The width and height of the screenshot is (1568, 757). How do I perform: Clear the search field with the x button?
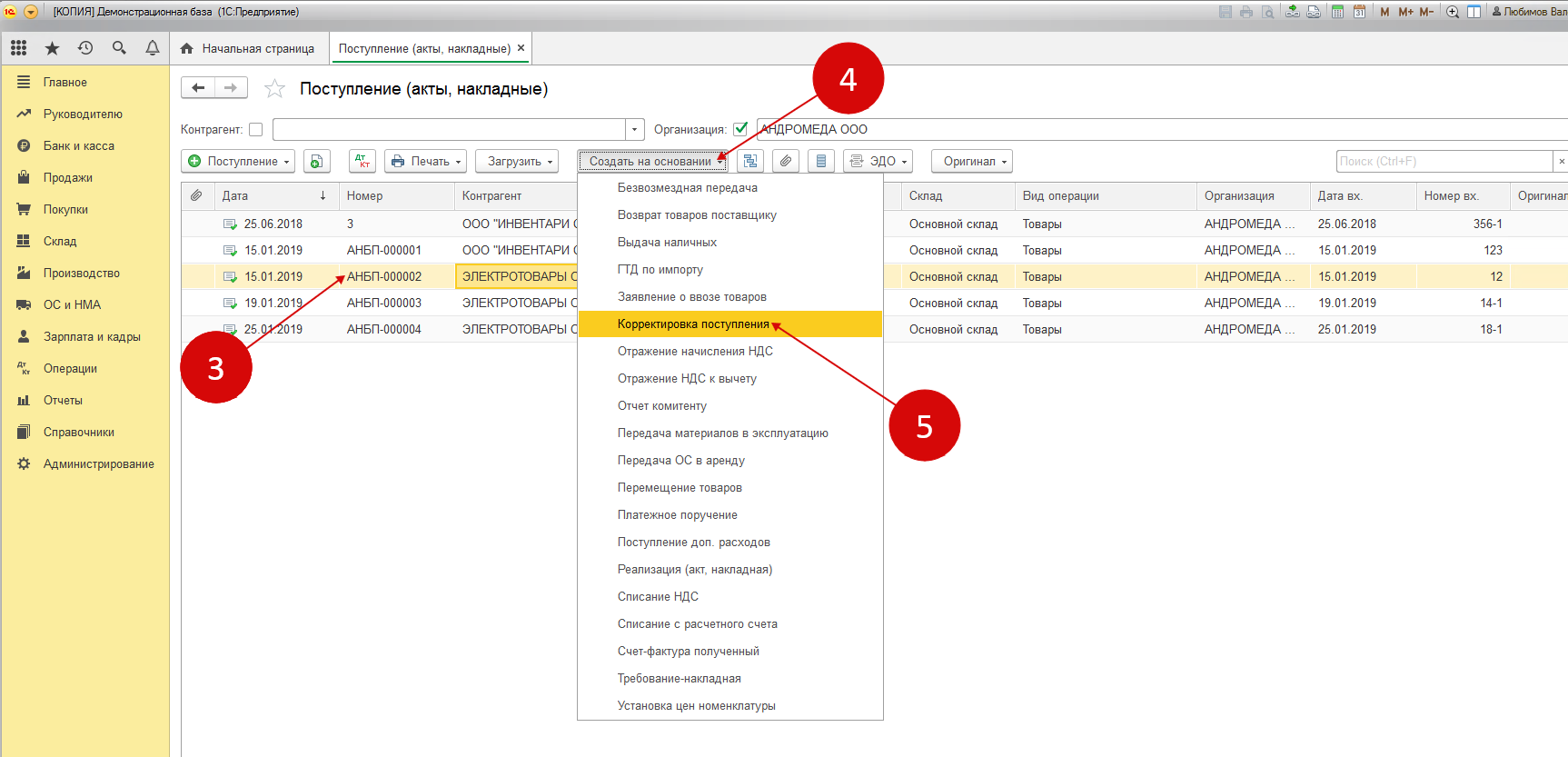point(1561,161)
